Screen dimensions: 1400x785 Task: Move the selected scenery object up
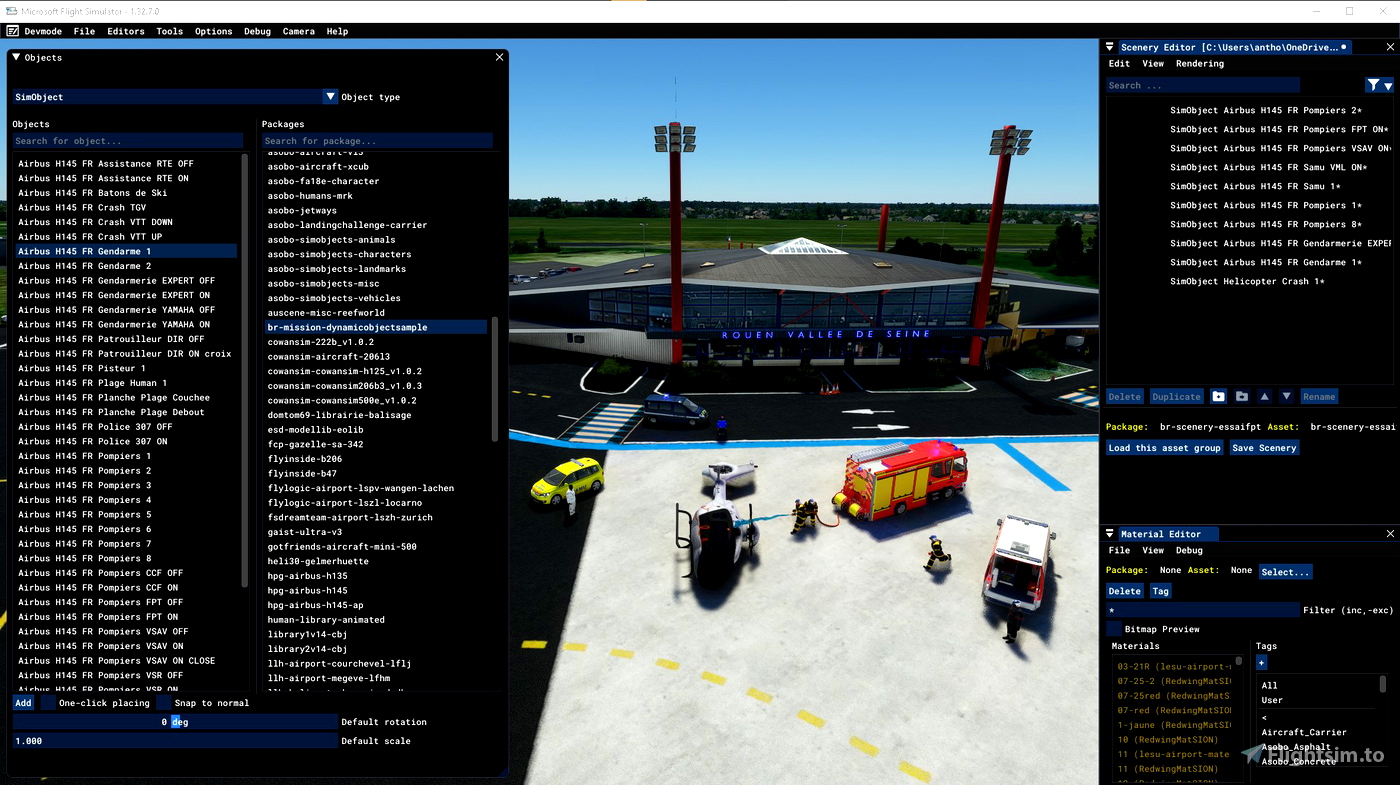(x=1264, y=397)
